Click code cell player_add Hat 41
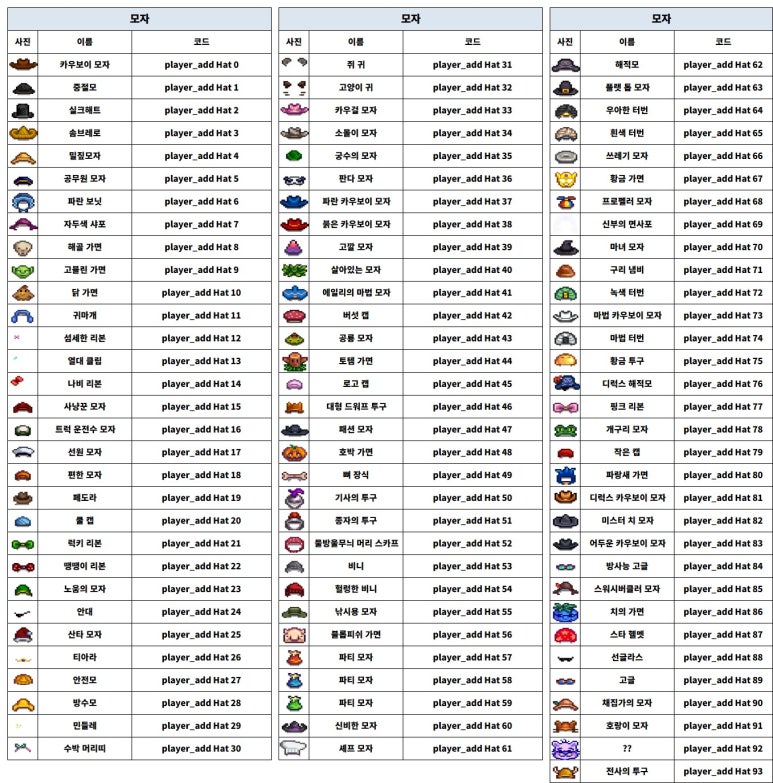 [x=472, y=293]
